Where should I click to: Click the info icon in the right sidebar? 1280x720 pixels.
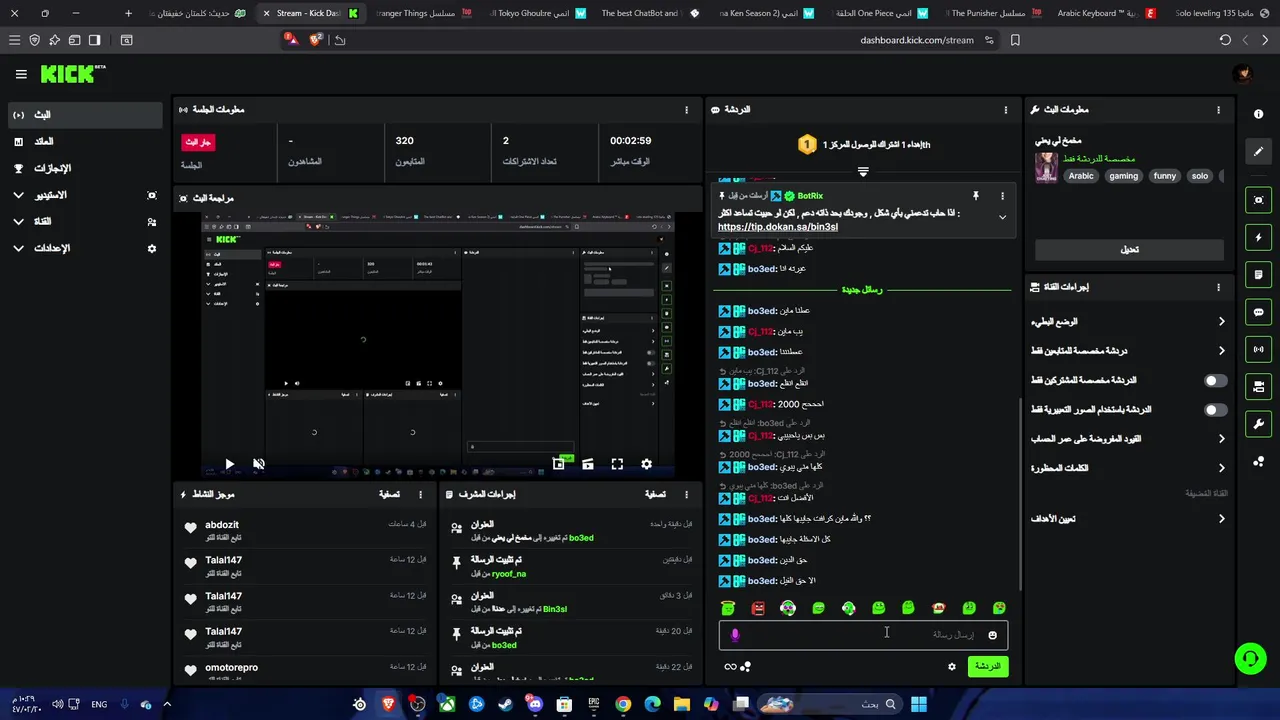(x=1258, y=114)
